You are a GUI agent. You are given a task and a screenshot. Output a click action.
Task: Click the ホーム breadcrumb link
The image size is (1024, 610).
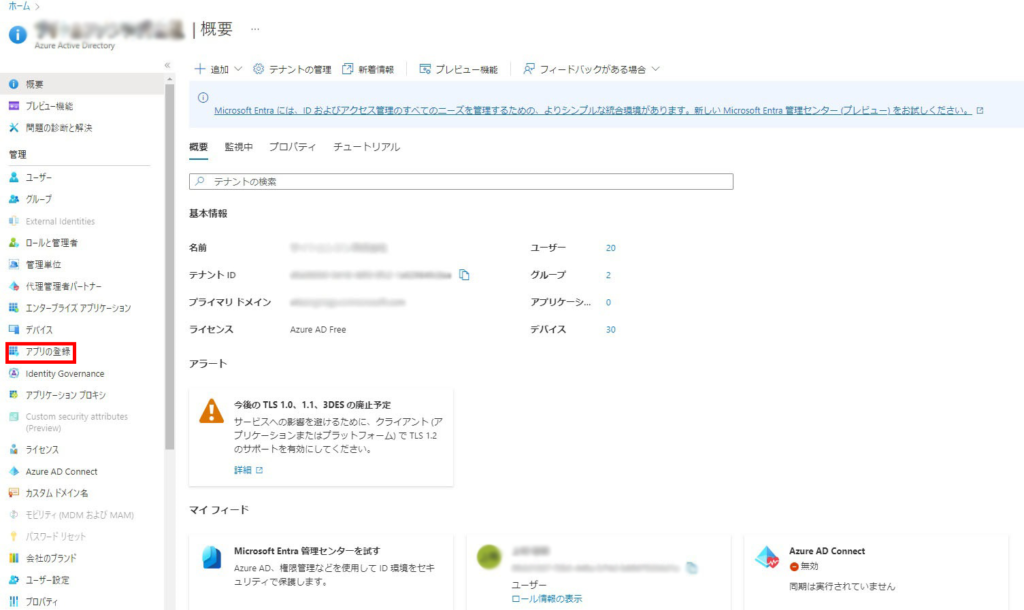click(x=19, y=6)
